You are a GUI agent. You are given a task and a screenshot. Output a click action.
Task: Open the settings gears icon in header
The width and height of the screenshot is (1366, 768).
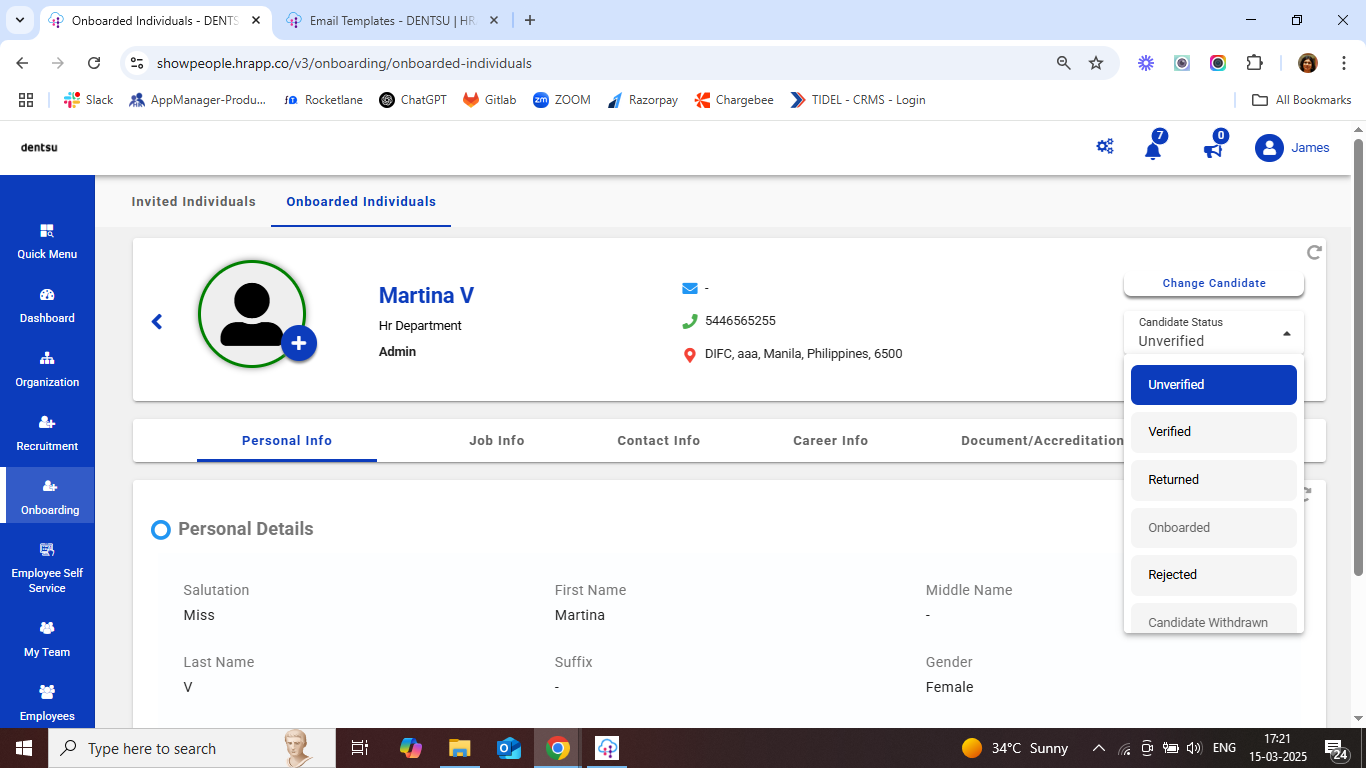point(1105,147)
